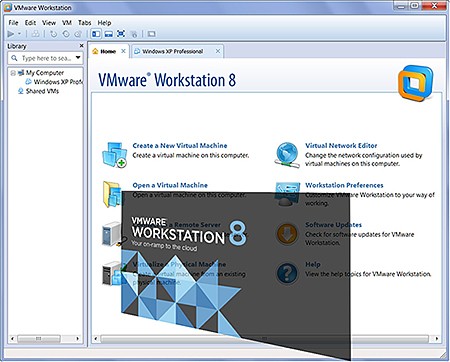Collapse the My Computer tree node

pos(13,73)
